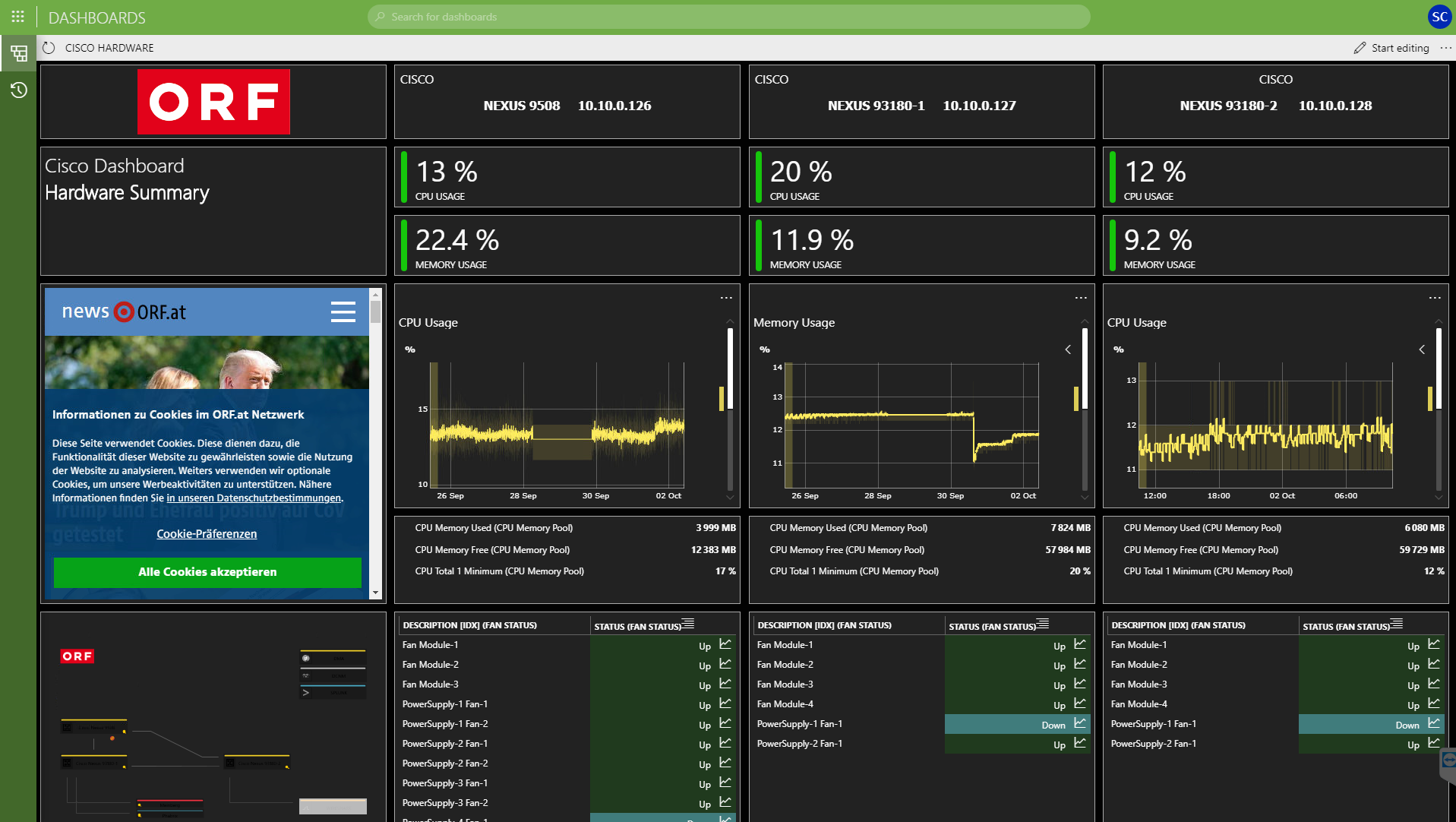Click the 20 % CPU USAGE tile
This screenshot has height=822, width=1456.
pyautogui.click(x=921, y=177)
